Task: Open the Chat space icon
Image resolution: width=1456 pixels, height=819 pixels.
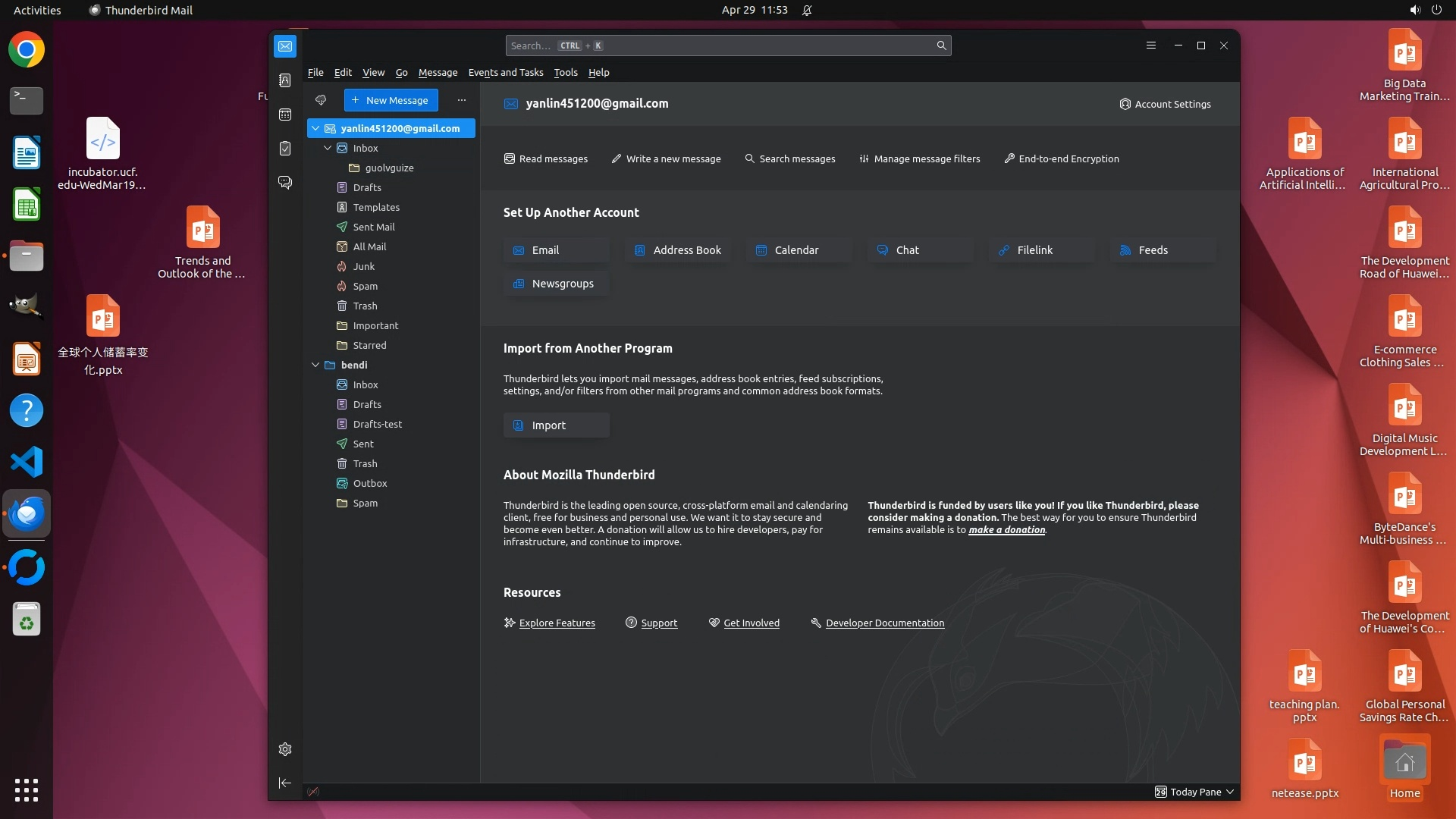Action: point(285,183)
